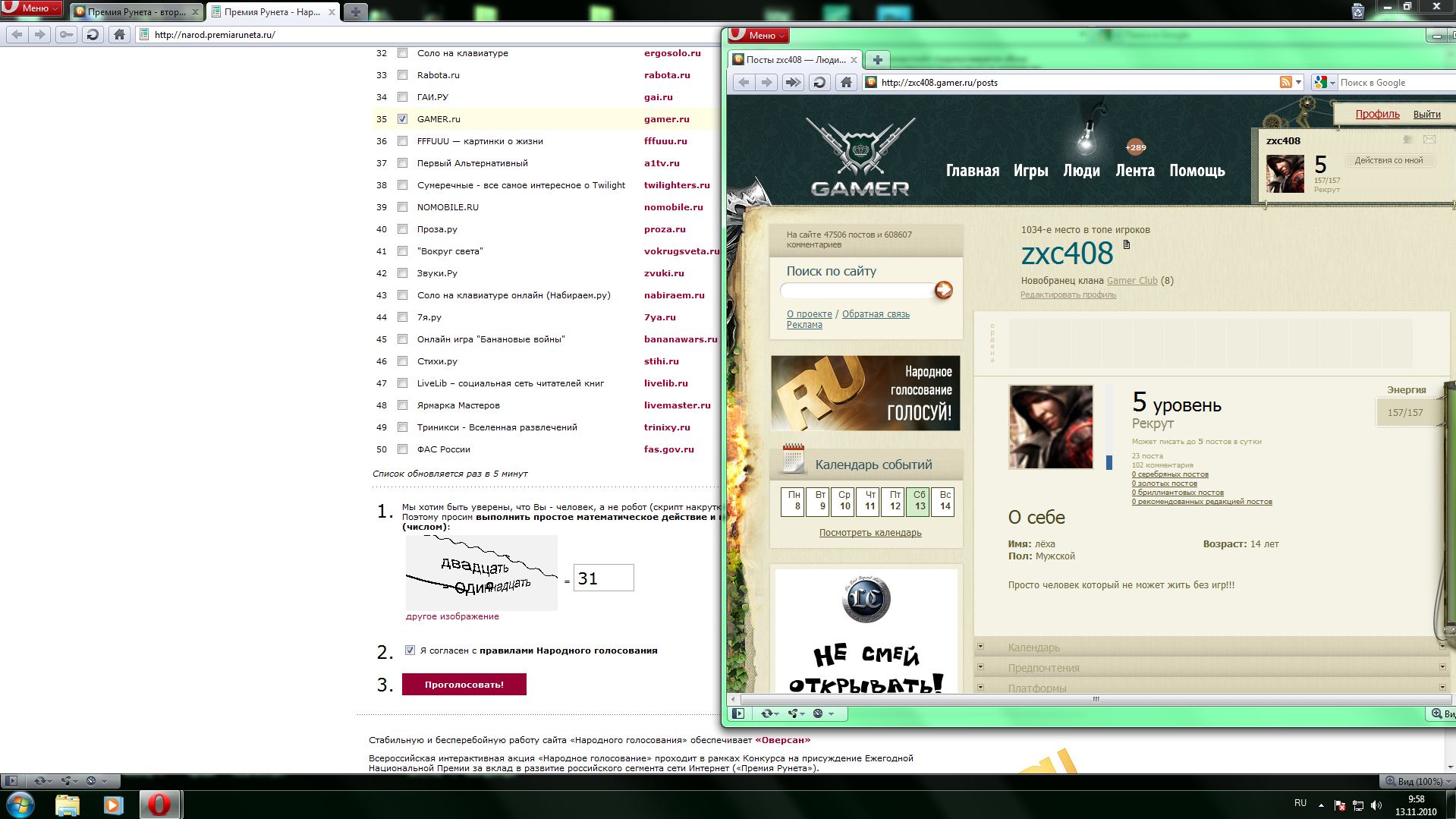The image size is (1456, 819).
Task: Uncheck the GAMER.ru vote checkbox
Action: 402,119
